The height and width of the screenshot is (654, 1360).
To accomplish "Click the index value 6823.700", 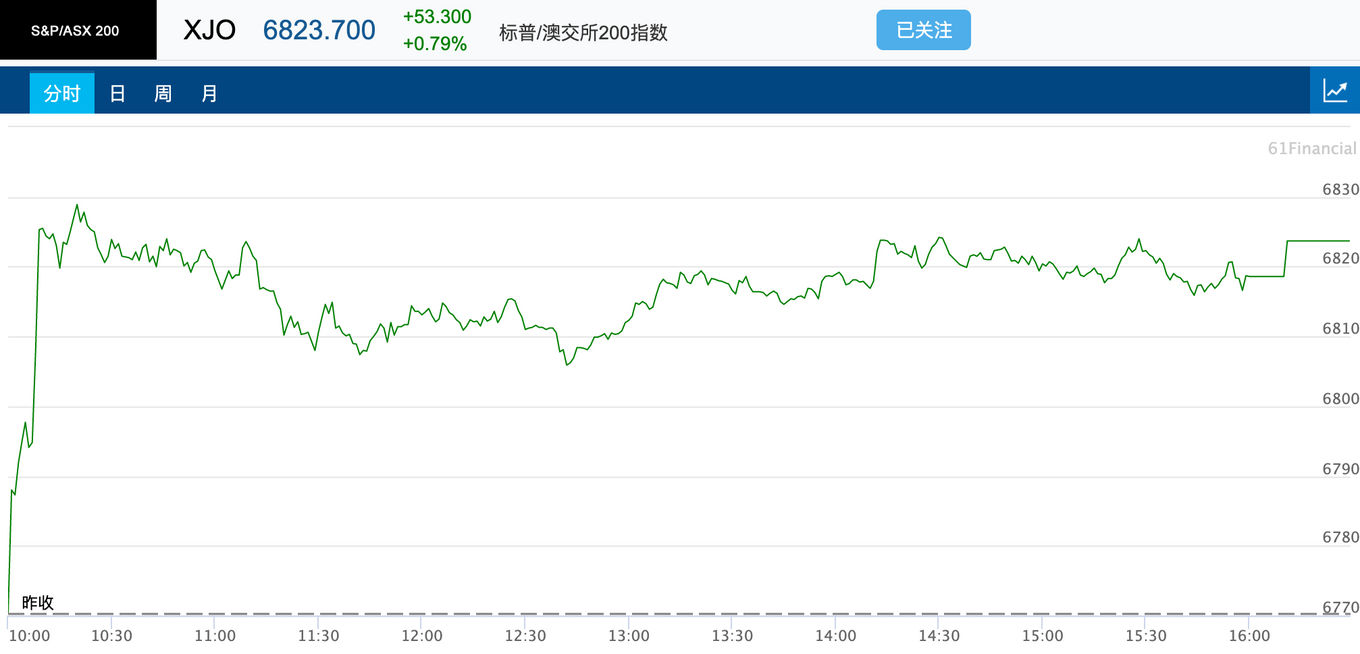I will (x=319, y=30).
